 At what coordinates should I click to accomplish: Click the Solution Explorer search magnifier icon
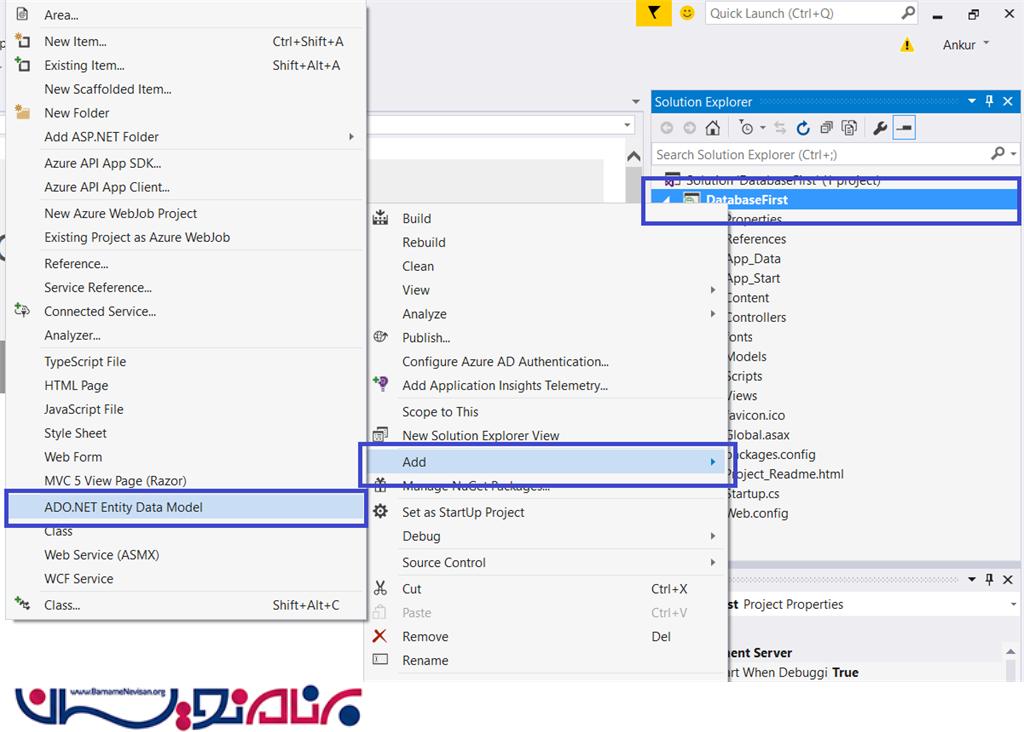pos(997,154)
